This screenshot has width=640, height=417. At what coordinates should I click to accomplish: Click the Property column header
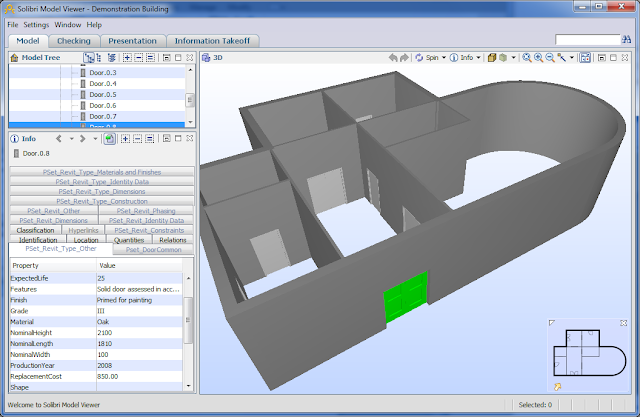[53, 266]
